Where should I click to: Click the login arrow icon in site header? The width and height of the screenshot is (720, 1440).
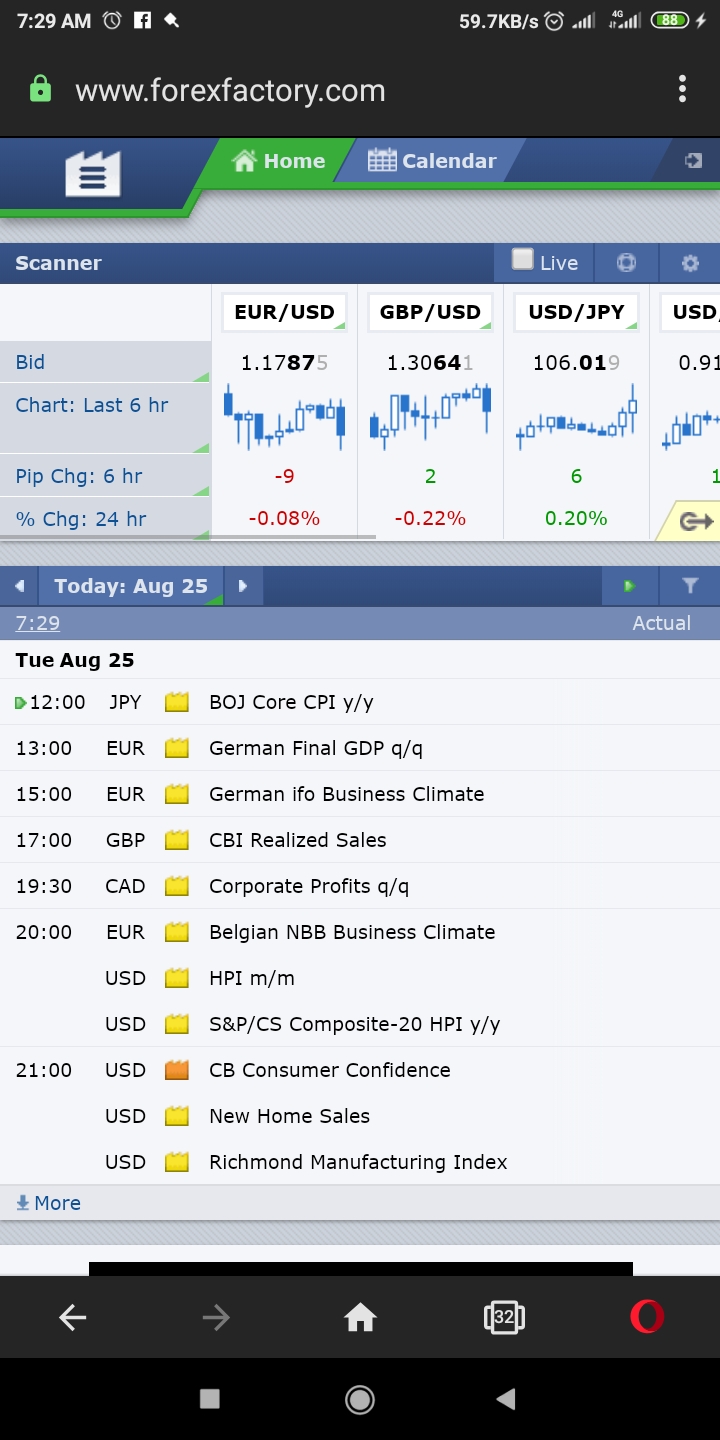pos(693,161)
